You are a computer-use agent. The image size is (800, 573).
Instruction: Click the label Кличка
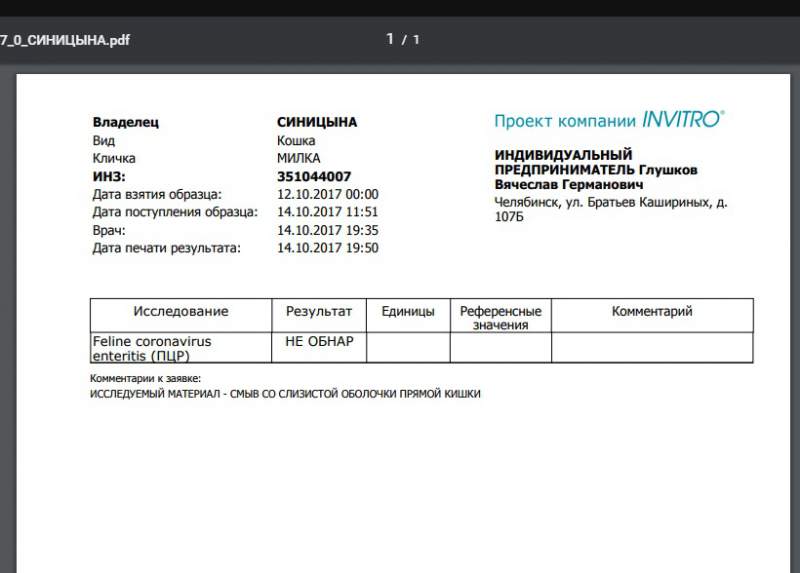click(x=114, y=158)
